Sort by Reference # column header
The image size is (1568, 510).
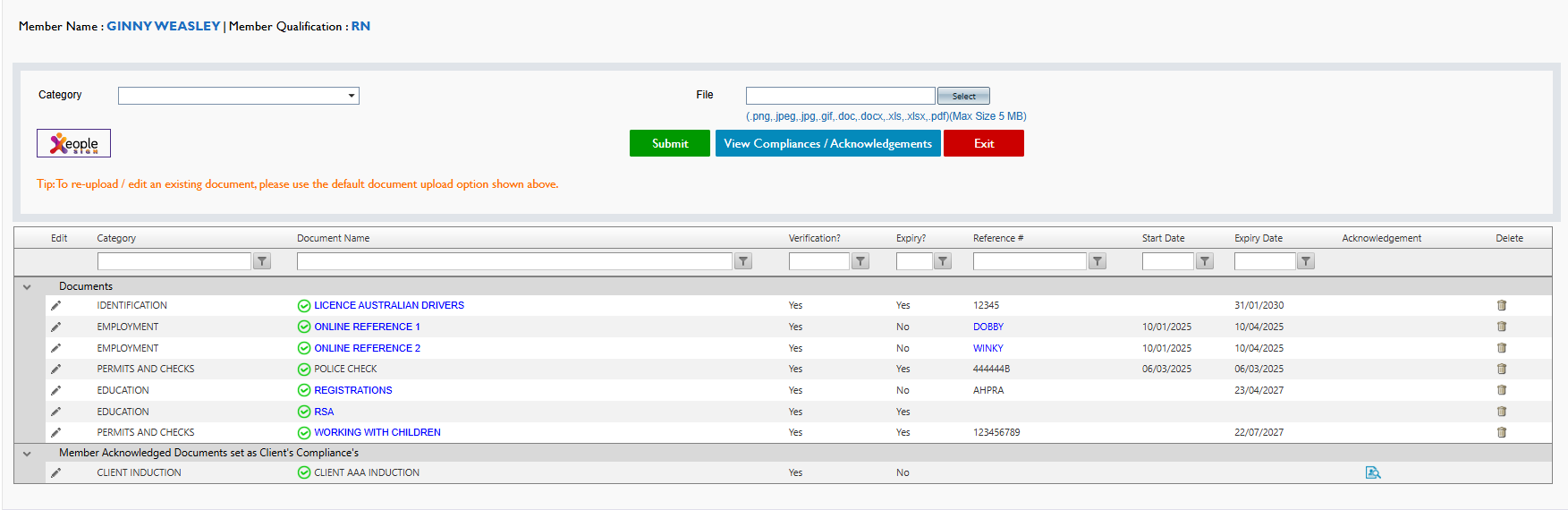998,238
